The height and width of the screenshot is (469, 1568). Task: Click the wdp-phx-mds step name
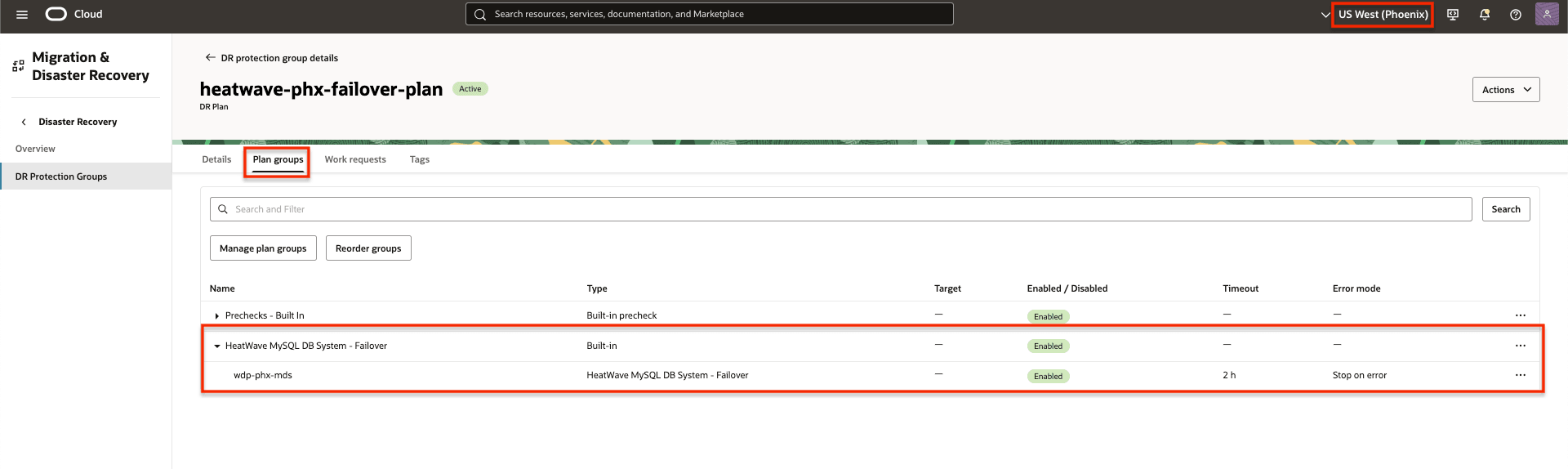tap(263, 375)
